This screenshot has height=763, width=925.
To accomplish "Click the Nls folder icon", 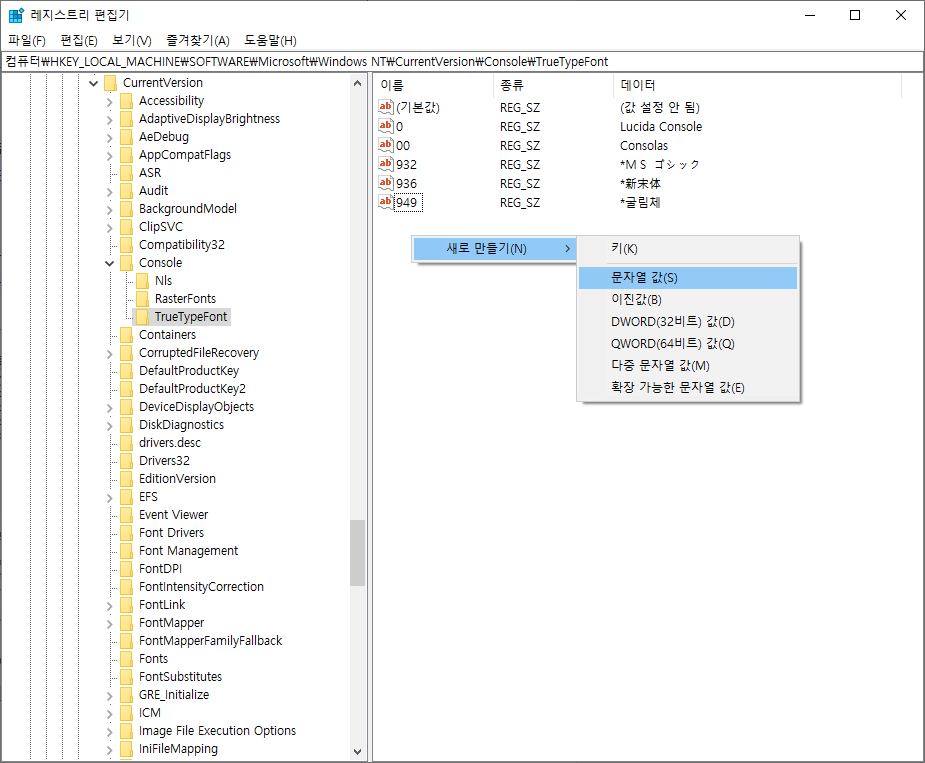I will pos(142,281).
